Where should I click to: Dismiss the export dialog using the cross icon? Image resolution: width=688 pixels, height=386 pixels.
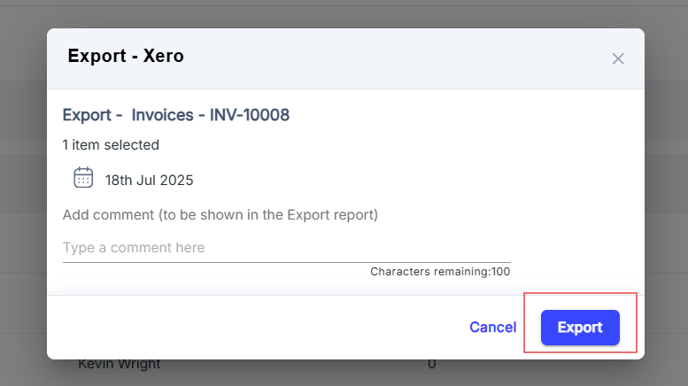click(618, 59)
